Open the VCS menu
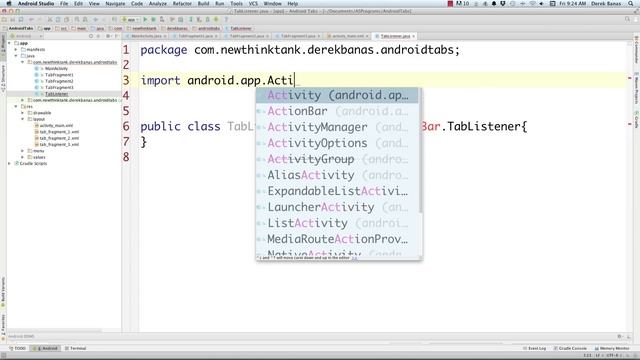This screenshot has width=640, height=360. click(x=253, y=3)
